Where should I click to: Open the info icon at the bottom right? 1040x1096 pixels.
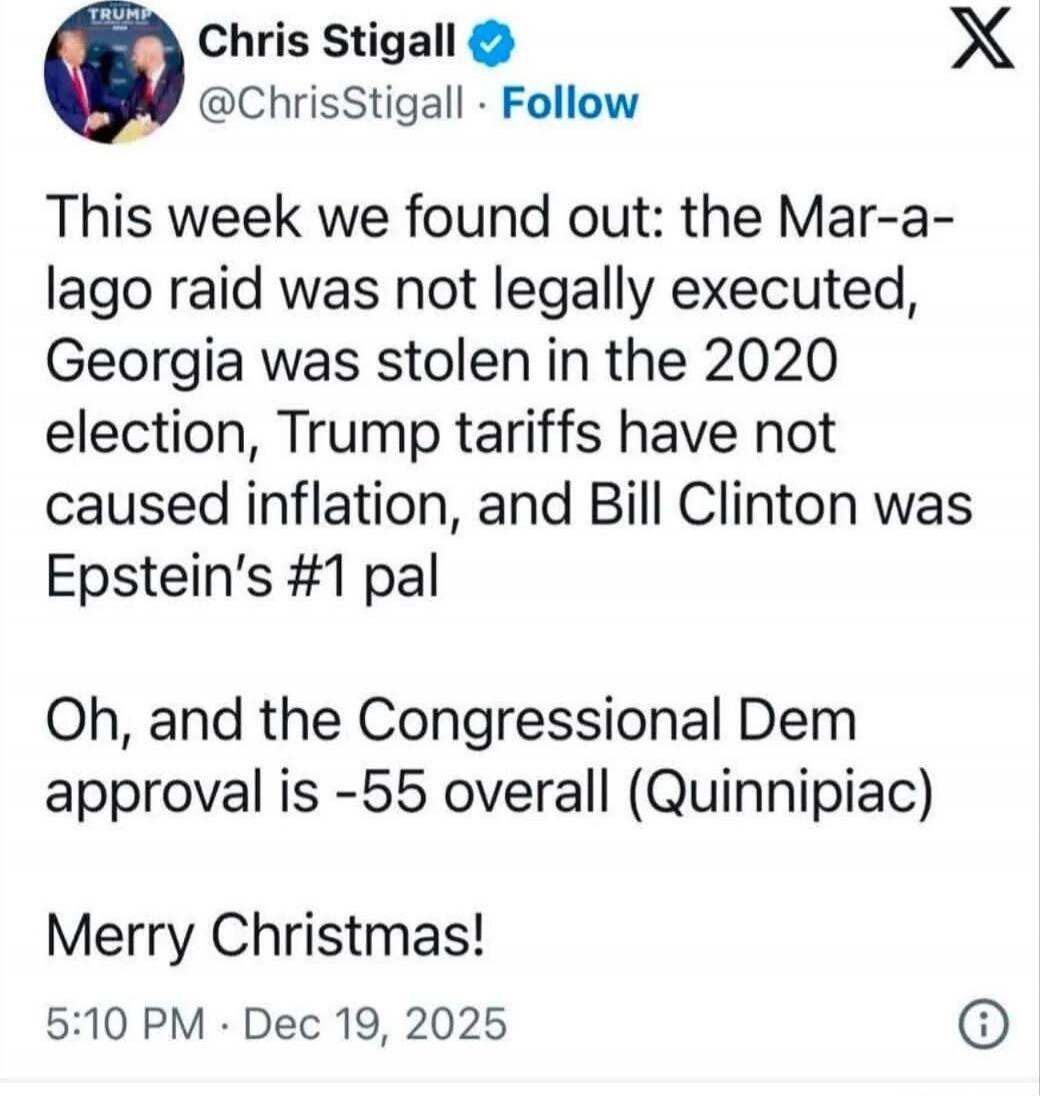point(985,1021)
